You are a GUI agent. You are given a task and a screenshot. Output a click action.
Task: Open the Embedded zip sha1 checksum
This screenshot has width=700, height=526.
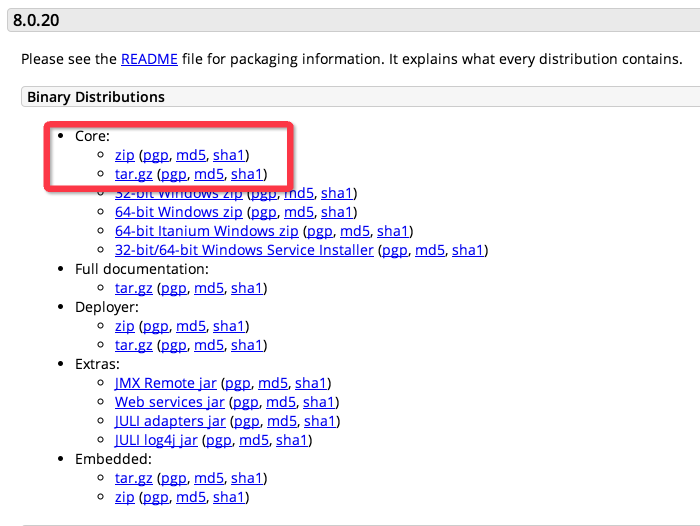point(230,497)
